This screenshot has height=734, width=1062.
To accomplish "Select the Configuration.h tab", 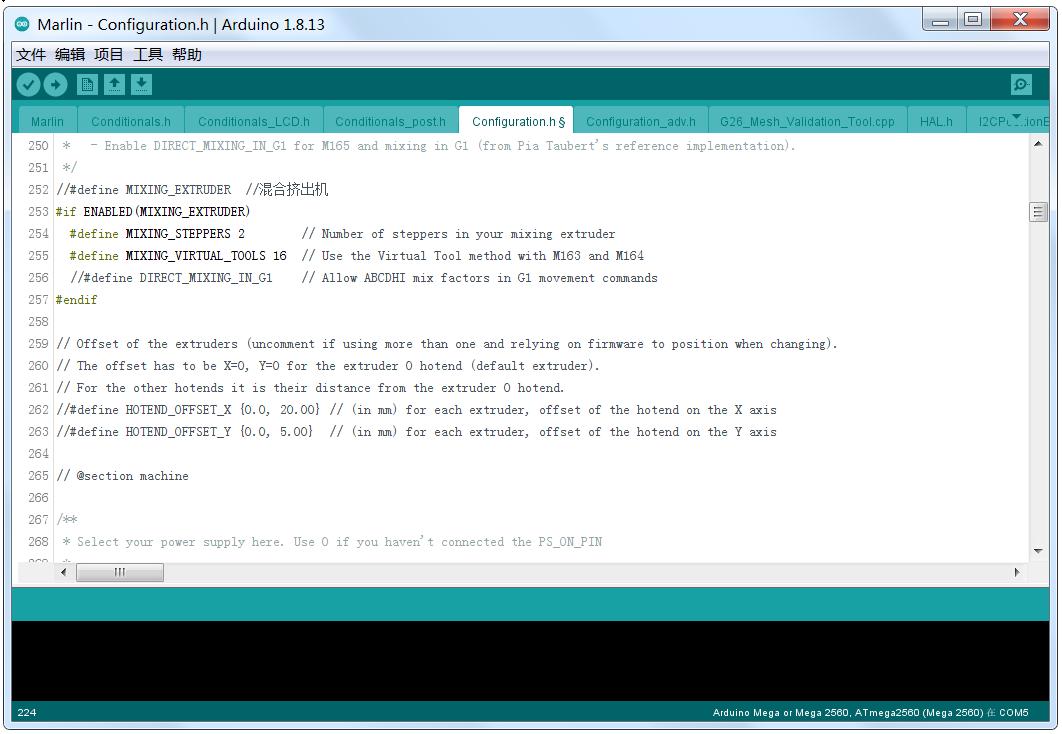I will pyautogui.click(x=516, y=122).
